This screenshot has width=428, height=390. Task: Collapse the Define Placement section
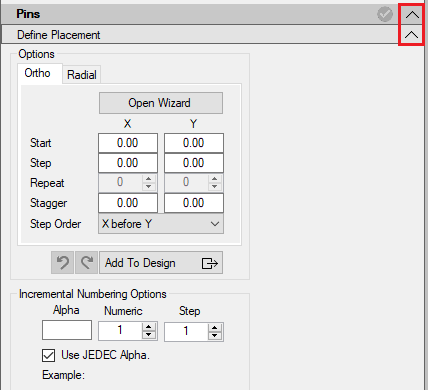(412, 34)
